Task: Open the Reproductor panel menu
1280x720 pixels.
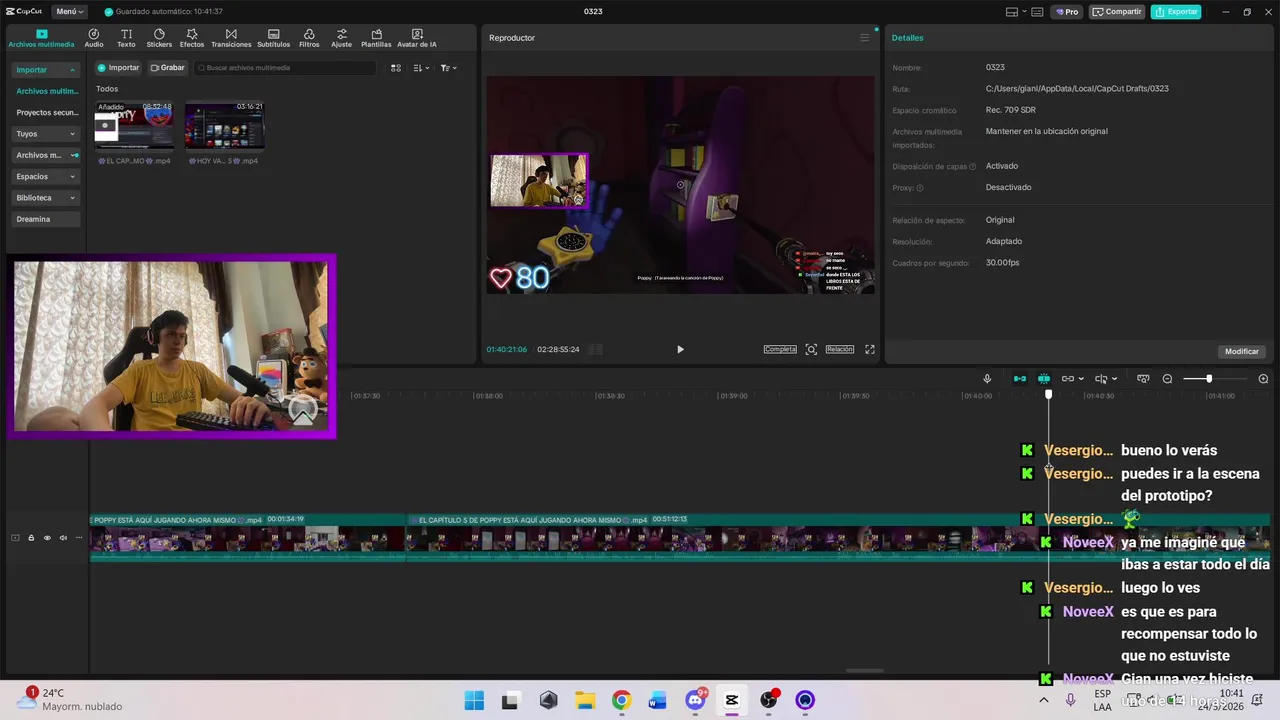Action: click(x=865, y=38)
